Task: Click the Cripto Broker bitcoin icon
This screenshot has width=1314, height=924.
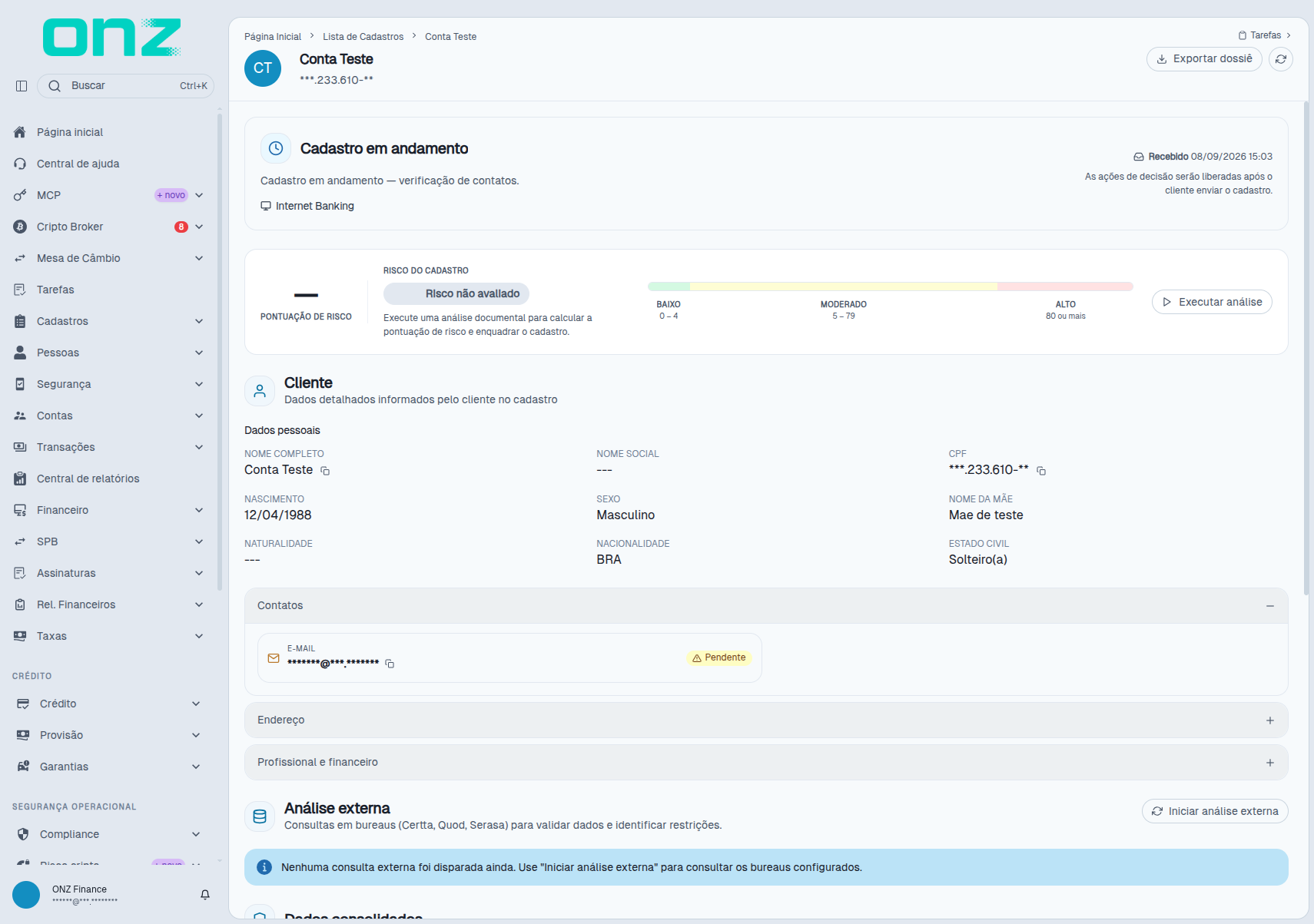Action: [20, 227]
